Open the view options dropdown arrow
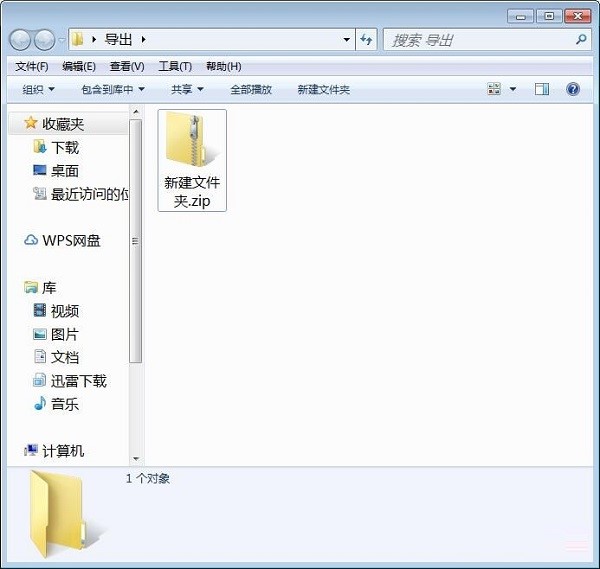The width and height of the screenshot is (600, 569). pos(513,89)
